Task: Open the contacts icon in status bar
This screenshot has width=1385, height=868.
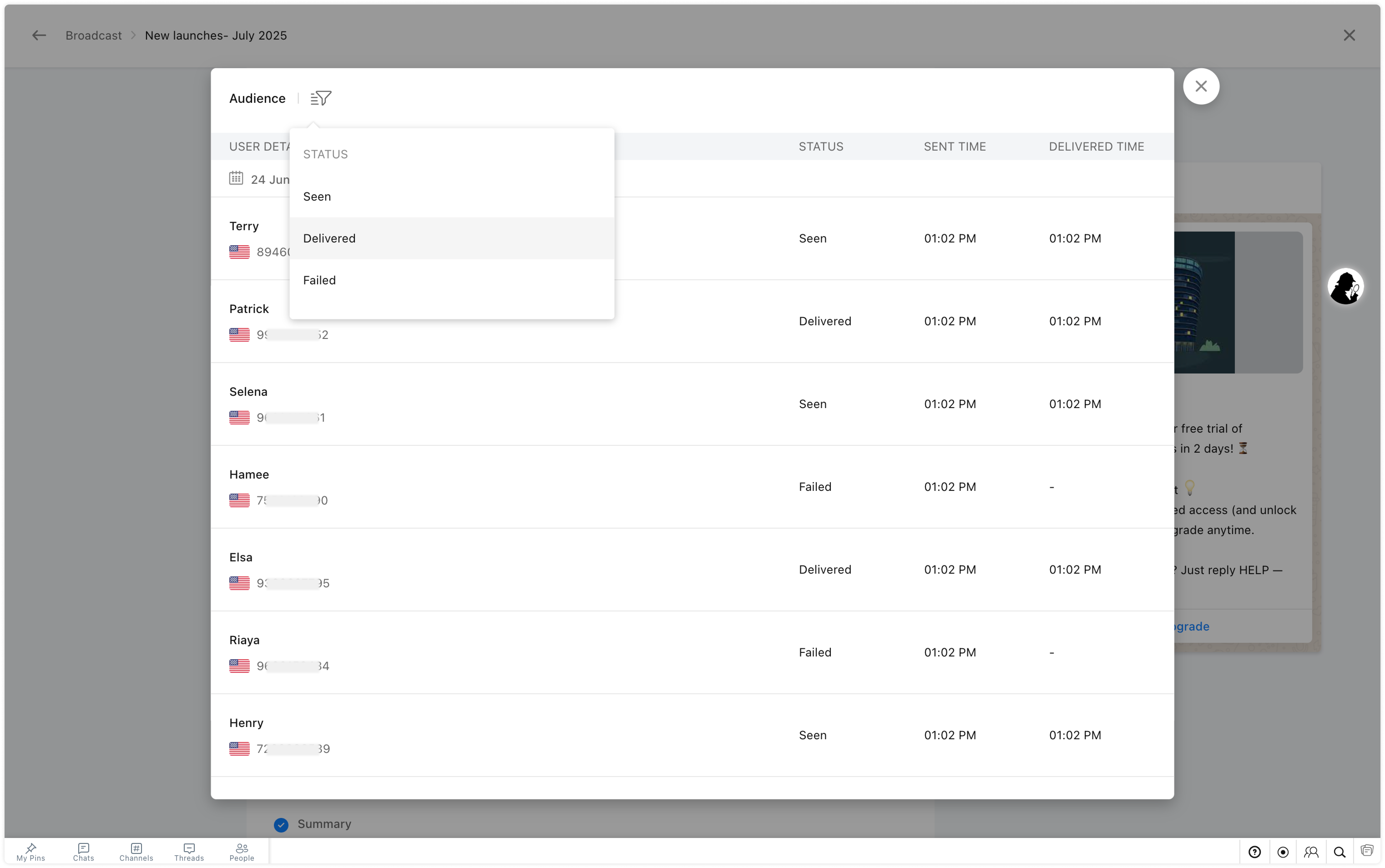Action: point(1311,852)
